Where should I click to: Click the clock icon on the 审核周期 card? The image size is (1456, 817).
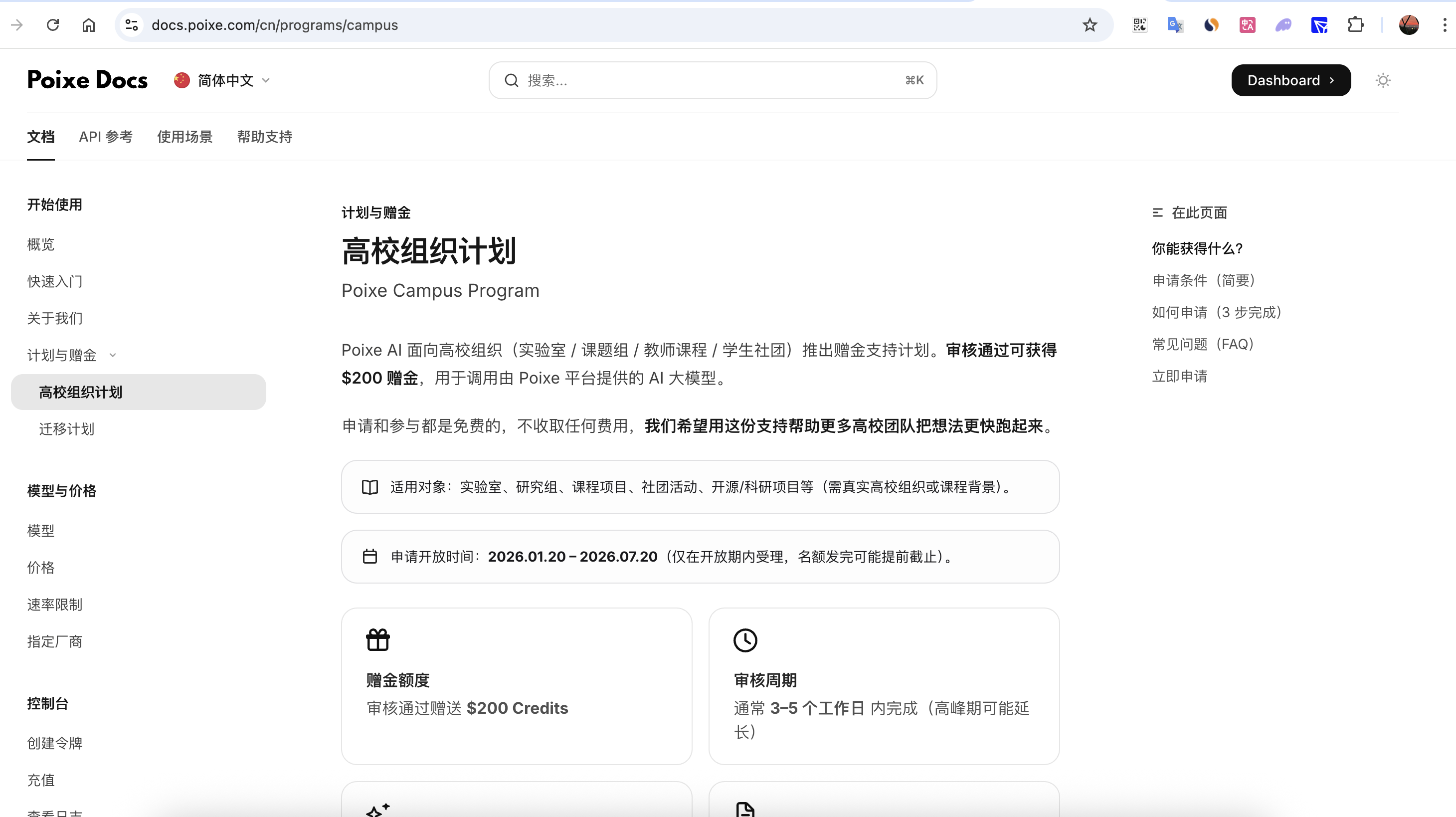745,640
